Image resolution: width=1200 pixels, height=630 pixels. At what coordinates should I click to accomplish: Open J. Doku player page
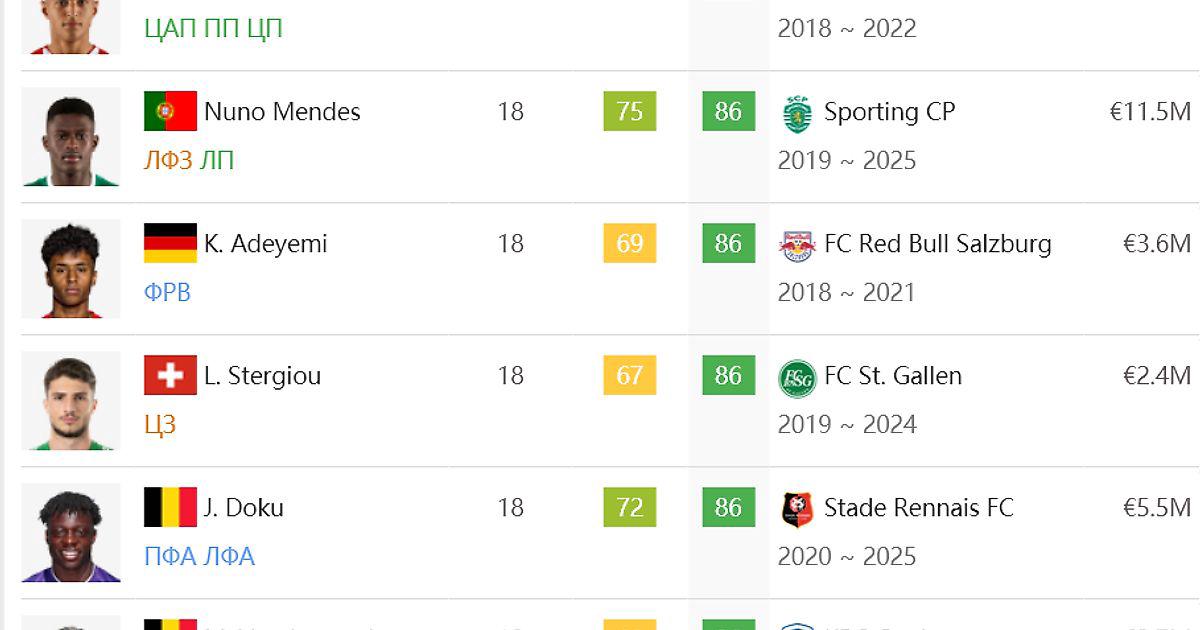point(243,507)
